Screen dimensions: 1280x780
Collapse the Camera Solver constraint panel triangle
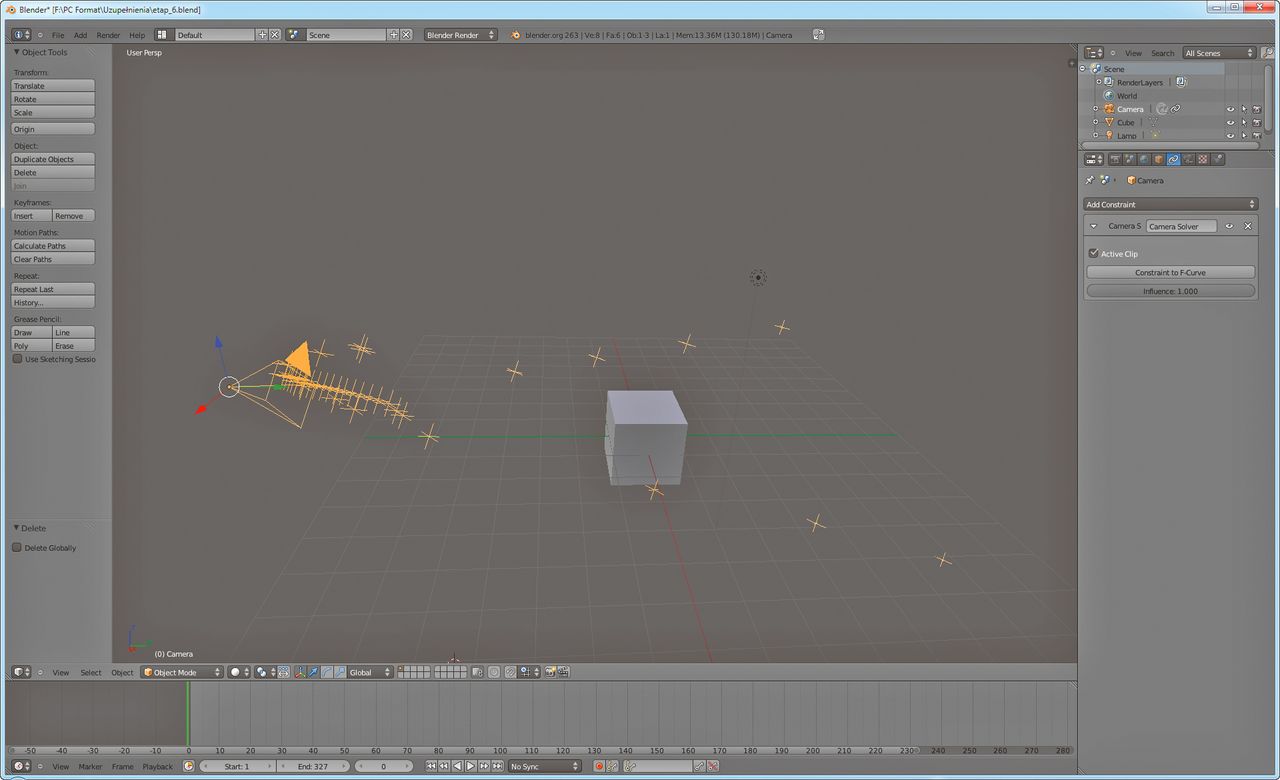[1094, 226]
